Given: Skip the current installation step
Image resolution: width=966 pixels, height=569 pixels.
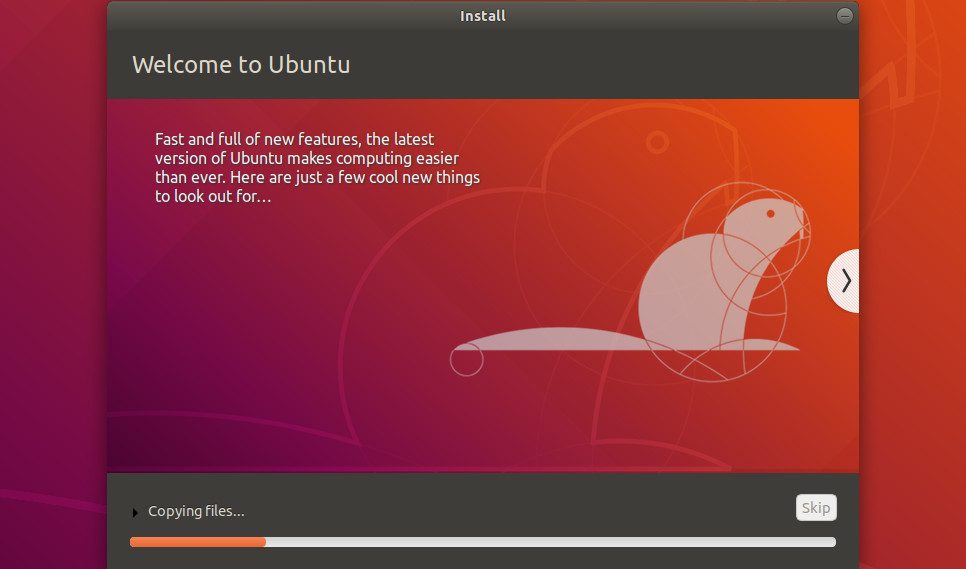Looking at the screenshot, I should pos(816,507).
